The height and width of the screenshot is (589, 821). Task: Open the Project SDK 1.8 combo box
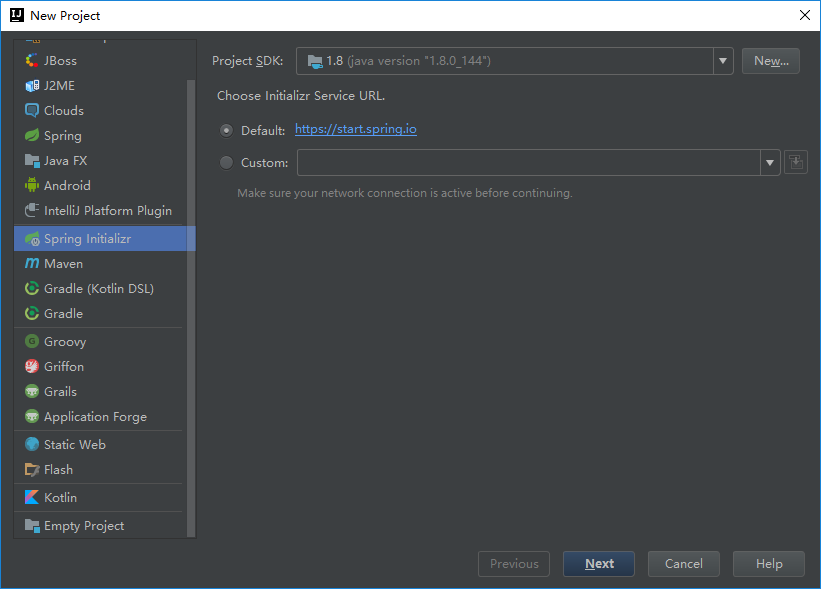[515, 61]
